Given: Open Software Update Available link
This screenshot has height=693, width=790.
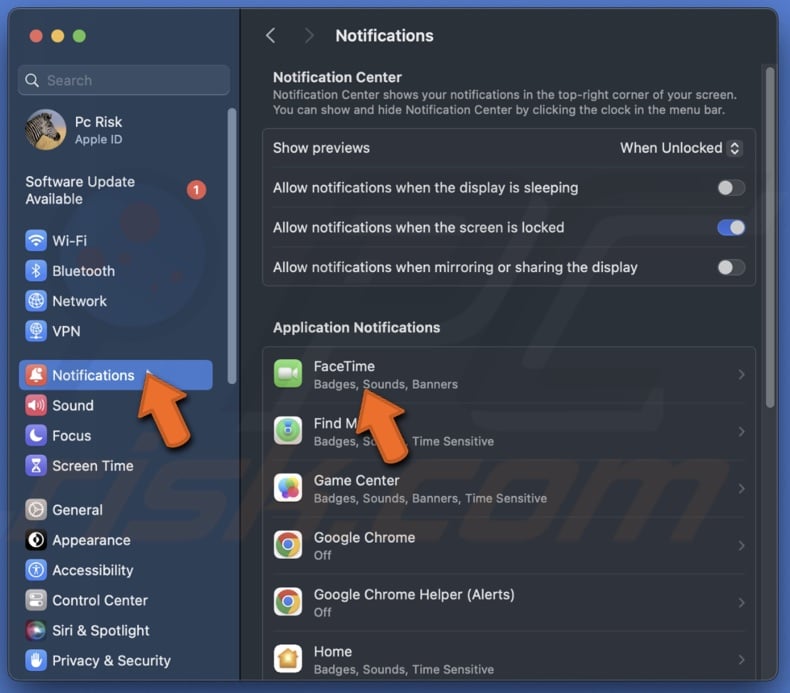Looking at the screenshot, I should pyautogui.click(x=80, y=190).
